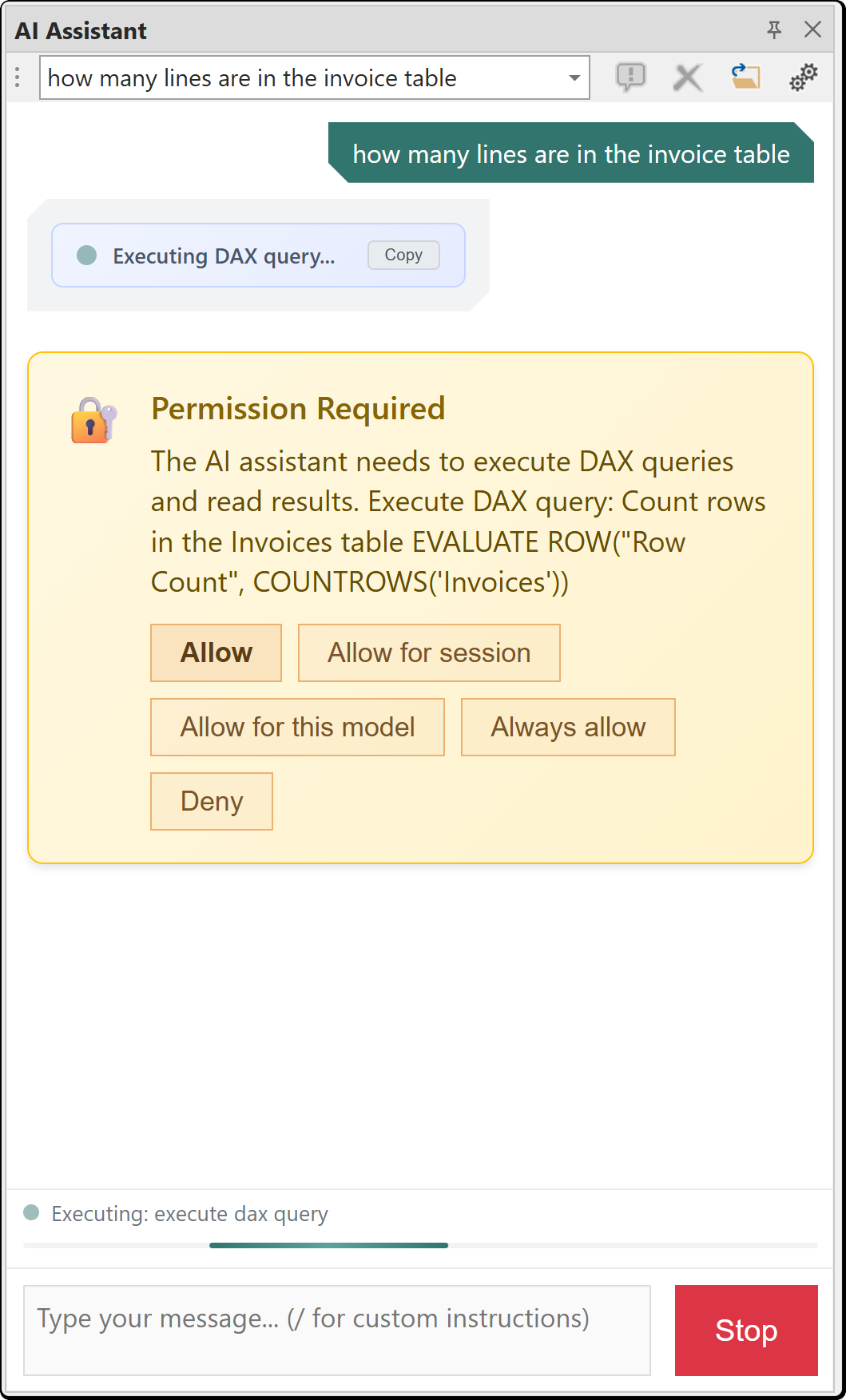Copy the executing DAX query
Screen dimensions: 846x1400
pyautogui.click(x=403, y=255)
